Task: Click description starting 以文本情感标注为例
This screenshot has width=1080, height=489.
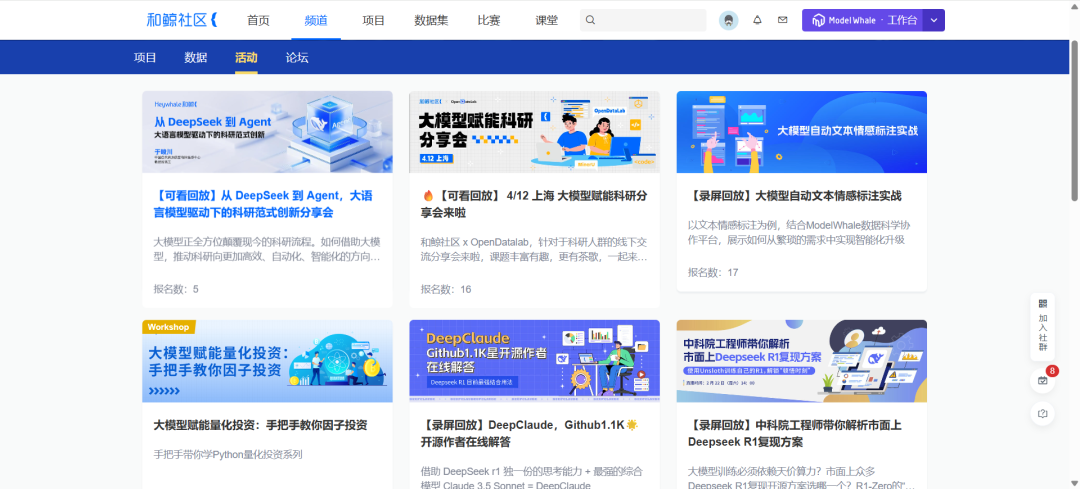Action: point(800,232)
